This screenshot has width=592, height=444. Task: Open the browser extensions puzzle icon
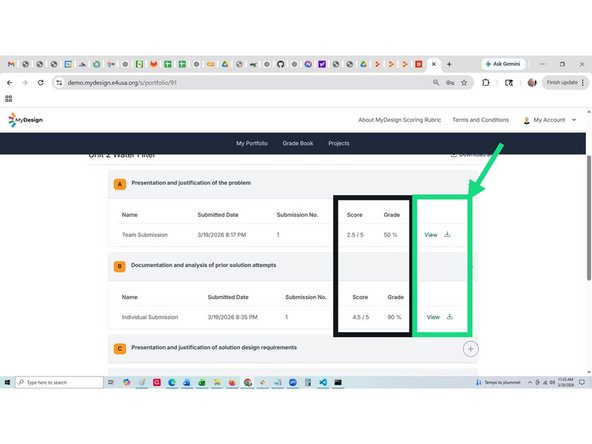[486, 82]
